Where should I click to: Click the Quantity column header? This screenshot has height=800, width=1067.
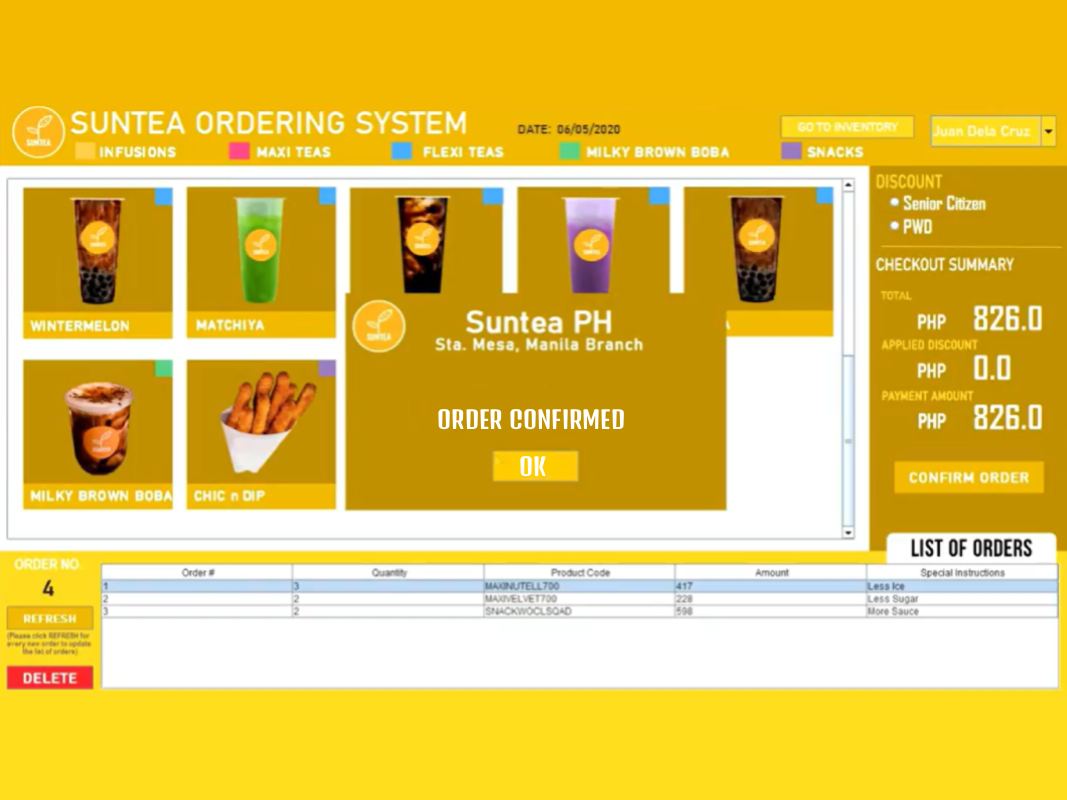(389, 573)
